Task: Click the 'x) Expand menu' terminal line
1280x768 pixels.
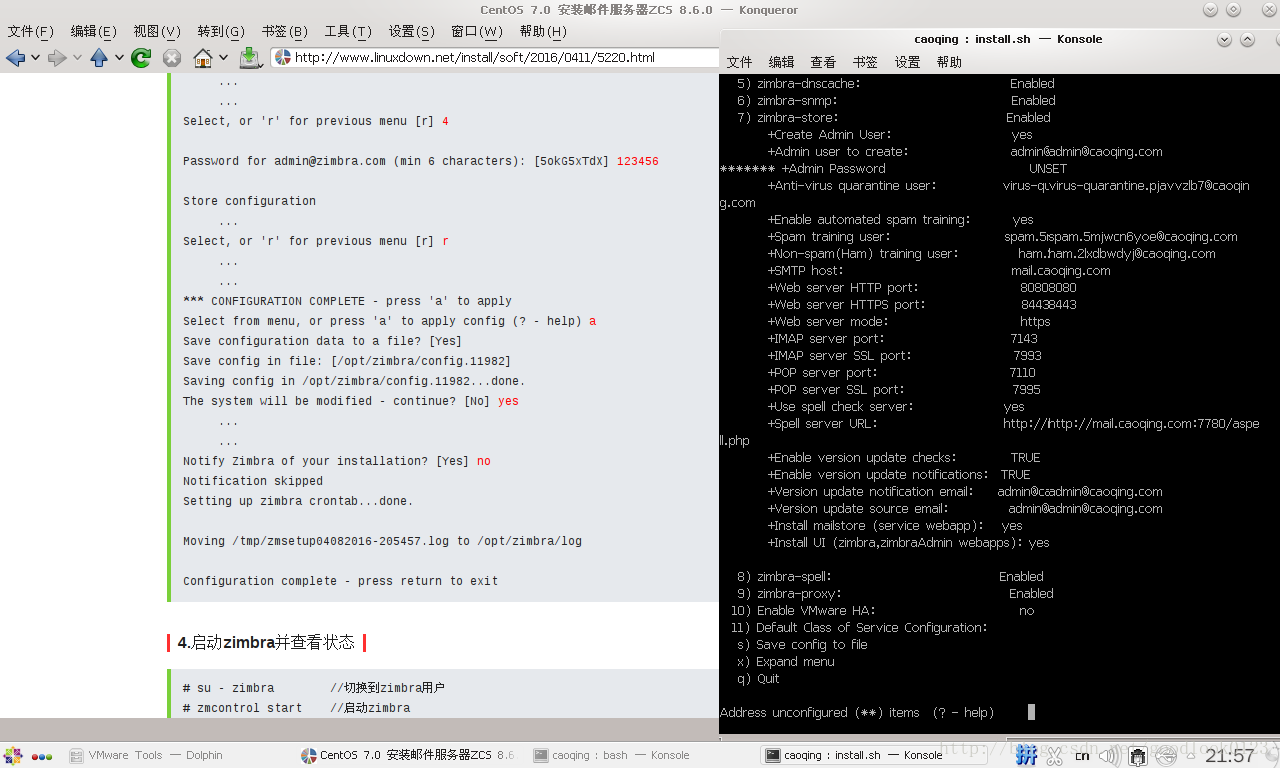Action: 786,661
